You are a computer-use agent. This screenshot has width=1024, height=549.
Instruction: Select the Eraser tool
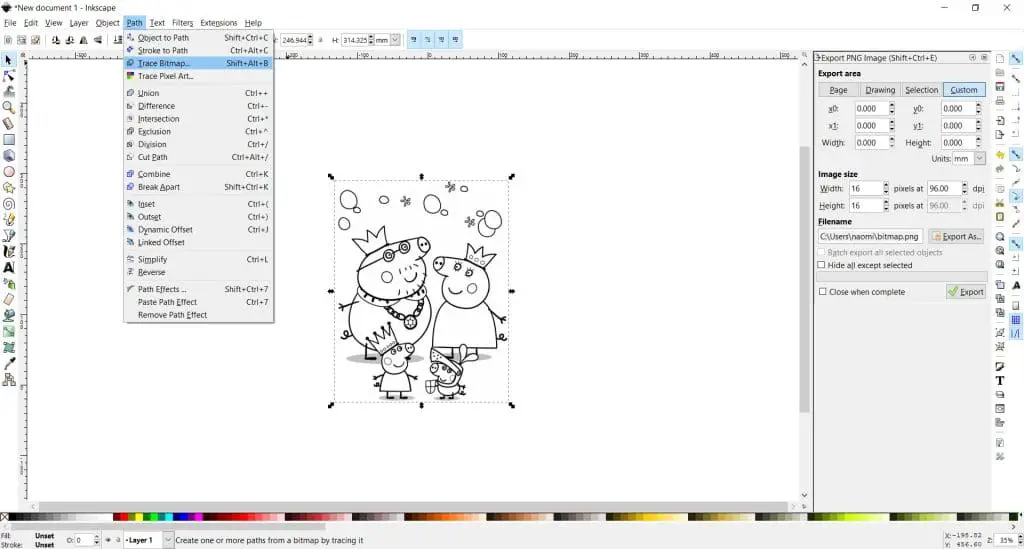coord(8,300)
